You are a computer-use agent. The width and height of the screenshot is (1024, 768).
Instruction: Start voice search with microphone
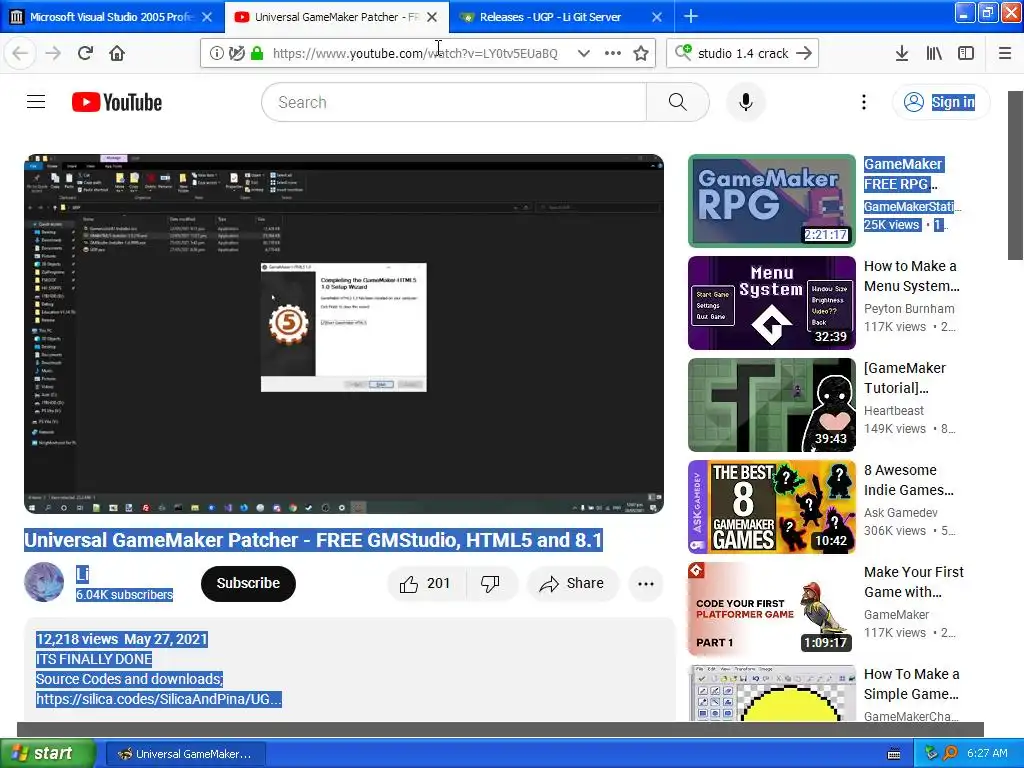pyautogui.click(x=746, y=102)
